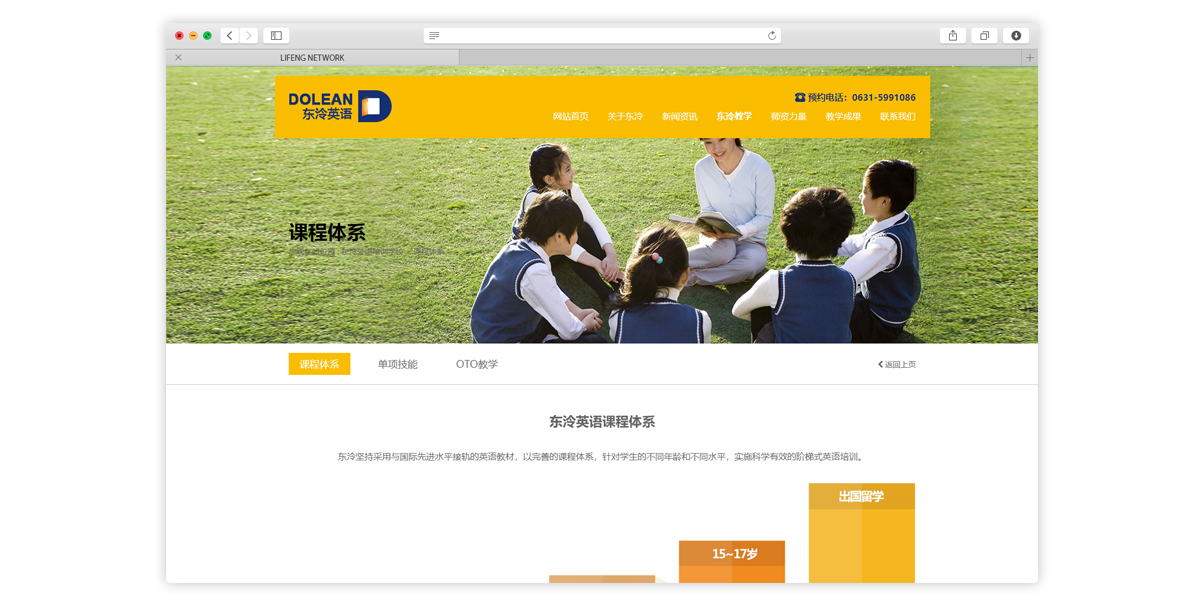Click the 返回上页 back link

click(x=897, y=365)
